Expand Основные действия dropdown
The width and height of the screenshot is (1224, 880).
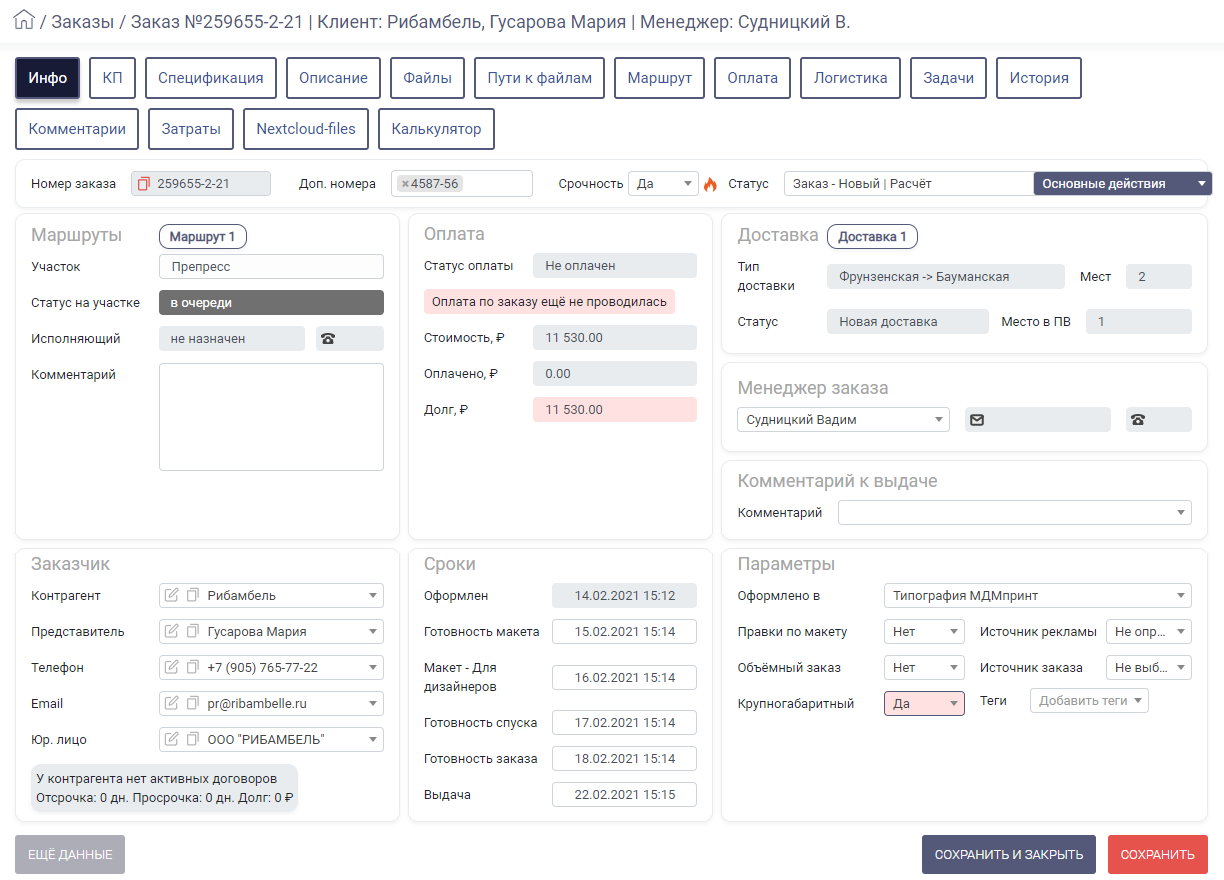click(1122, 184)
